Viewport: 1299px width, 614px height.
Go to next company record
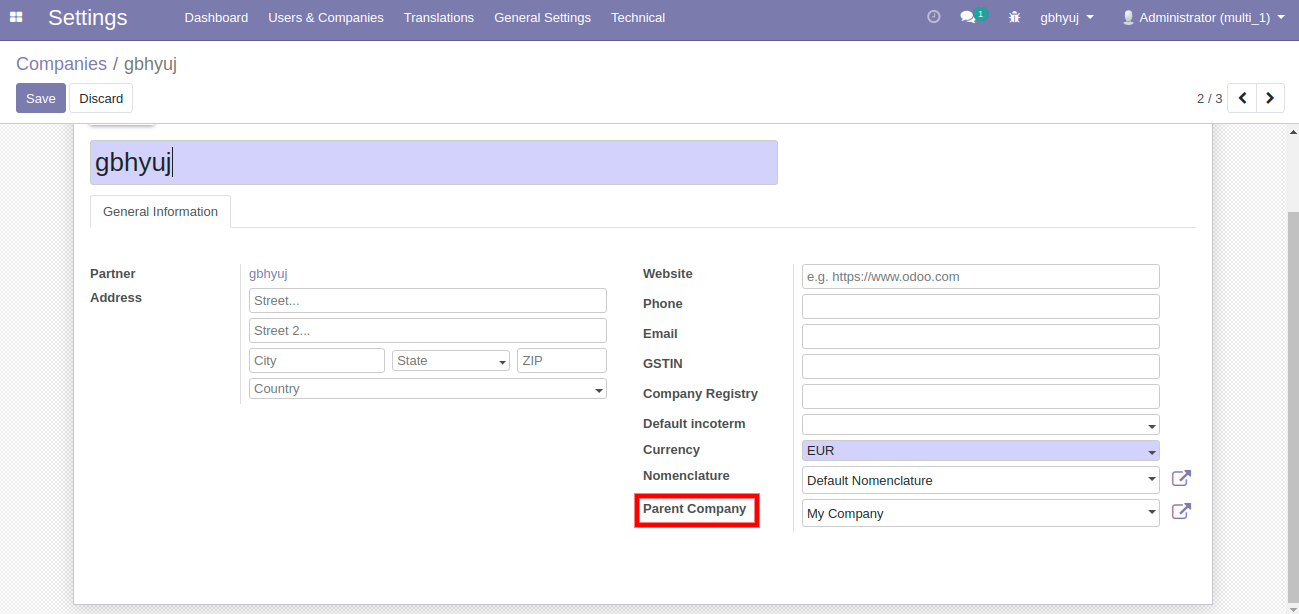[1270, 98]
